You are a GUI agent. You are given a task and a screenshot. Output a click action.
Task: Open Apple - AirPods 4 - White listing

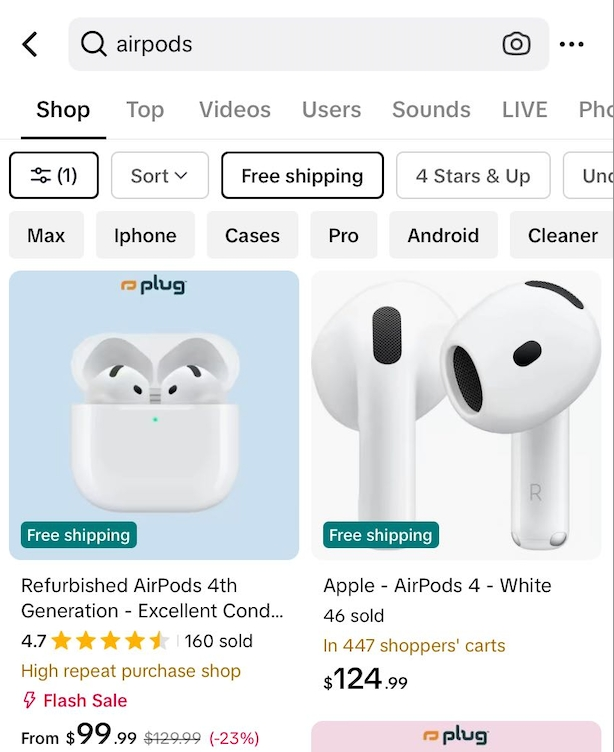pyautogui.click(x=437, y=585)
